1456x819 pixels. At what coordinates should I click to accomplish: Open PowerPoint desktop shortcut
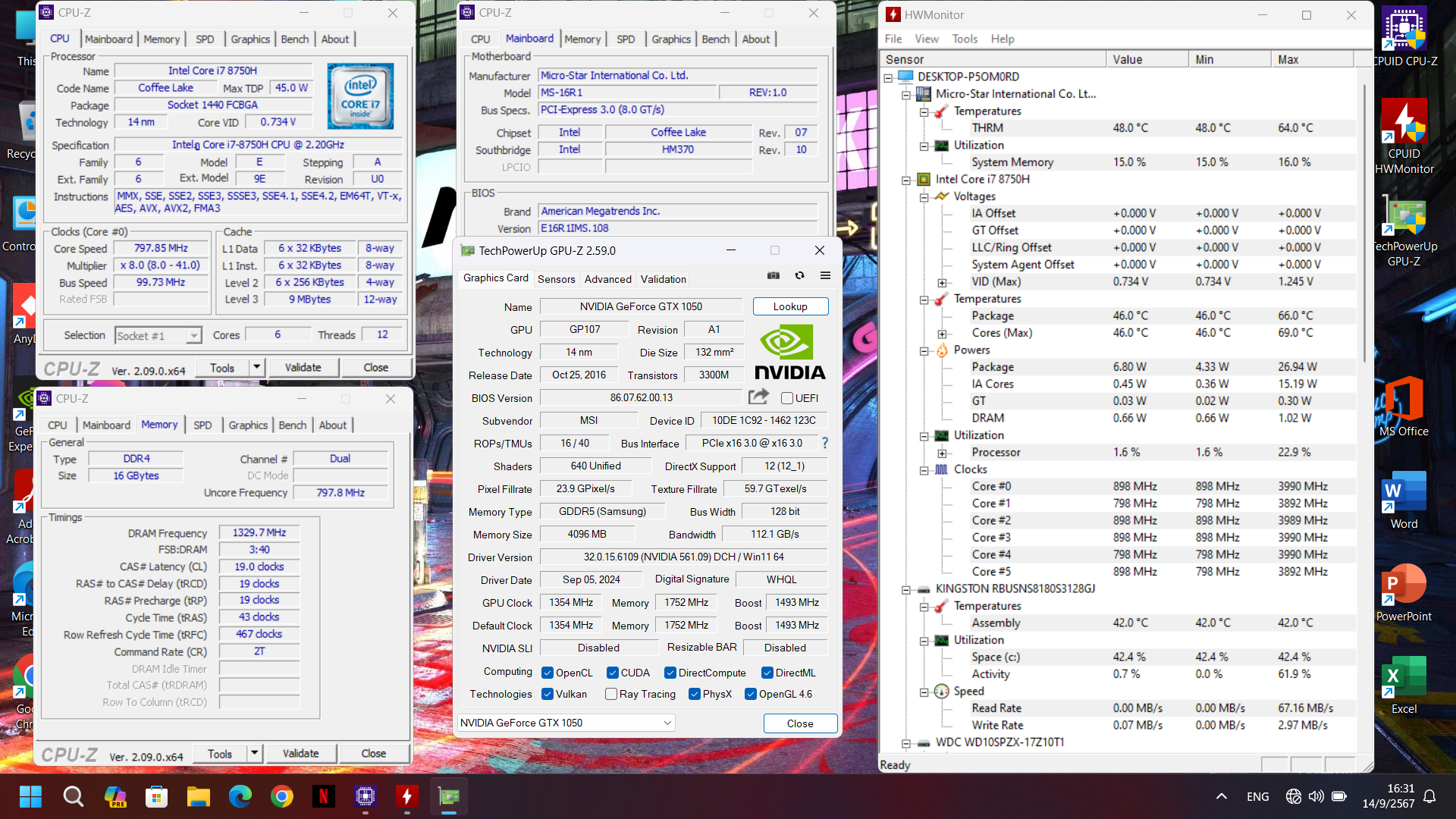tap(1404, 591)
